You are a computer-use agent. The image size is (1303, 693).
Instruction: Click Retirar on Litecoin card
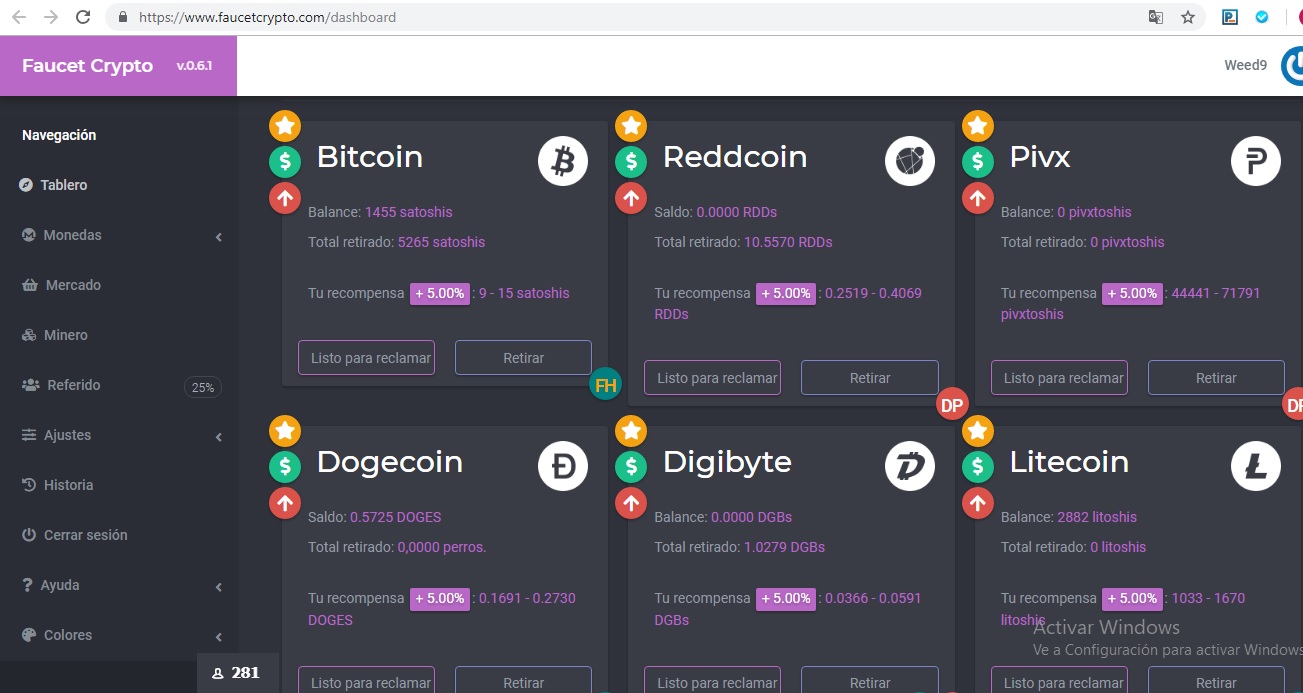(1216, 680)
